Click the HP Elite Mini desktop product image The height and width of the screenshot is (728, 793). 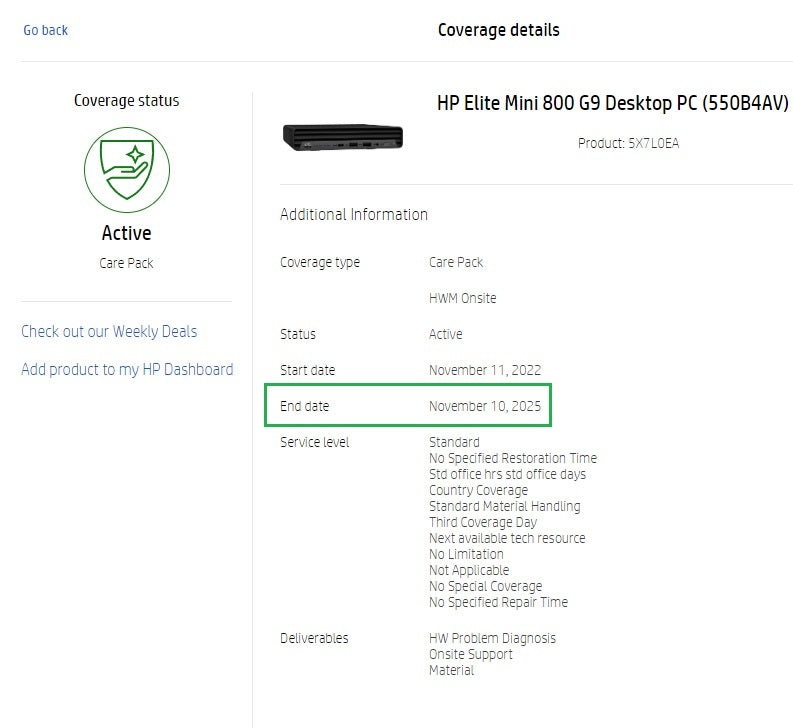[x=343, y=138]
